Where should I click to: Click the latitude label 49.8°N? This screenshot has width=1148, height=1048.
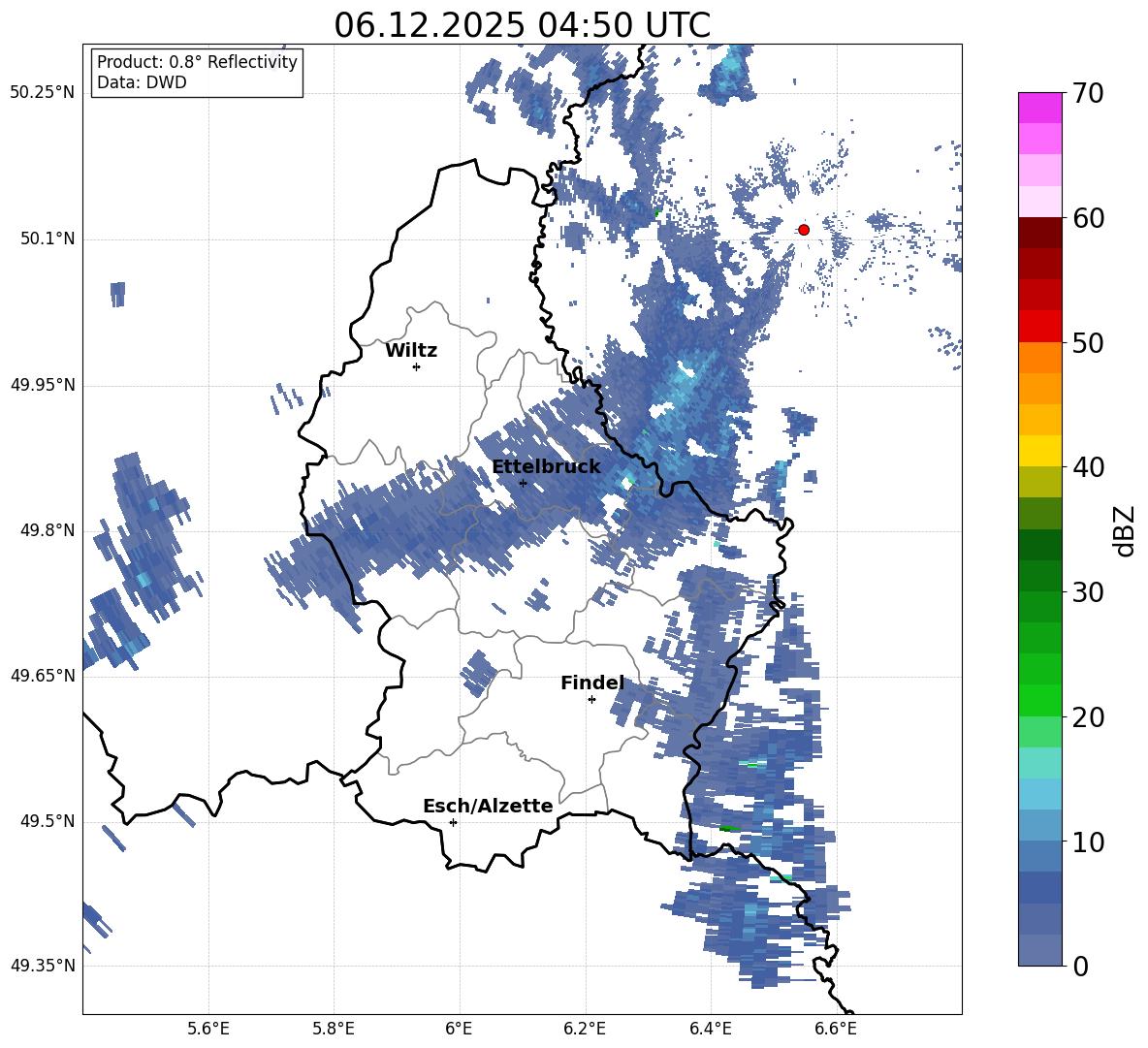tap(48, 530)
